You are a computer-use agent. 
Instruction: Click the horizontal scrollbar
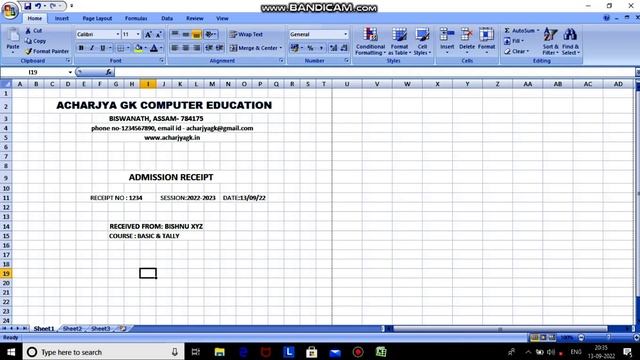coord(500,329)
